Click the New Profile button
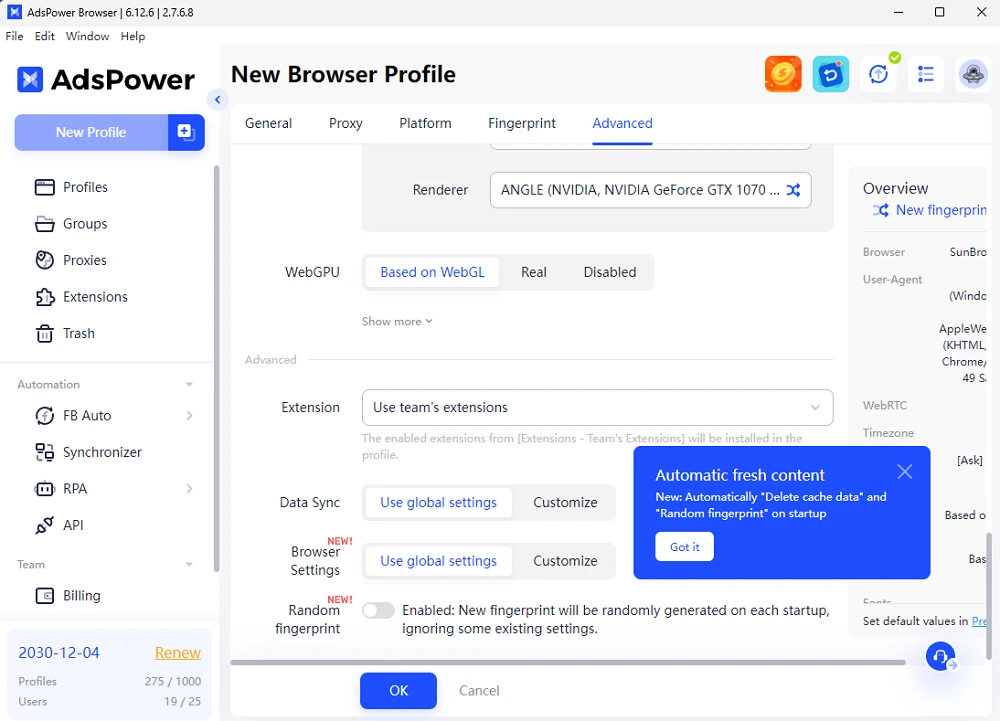 point(91,132)
